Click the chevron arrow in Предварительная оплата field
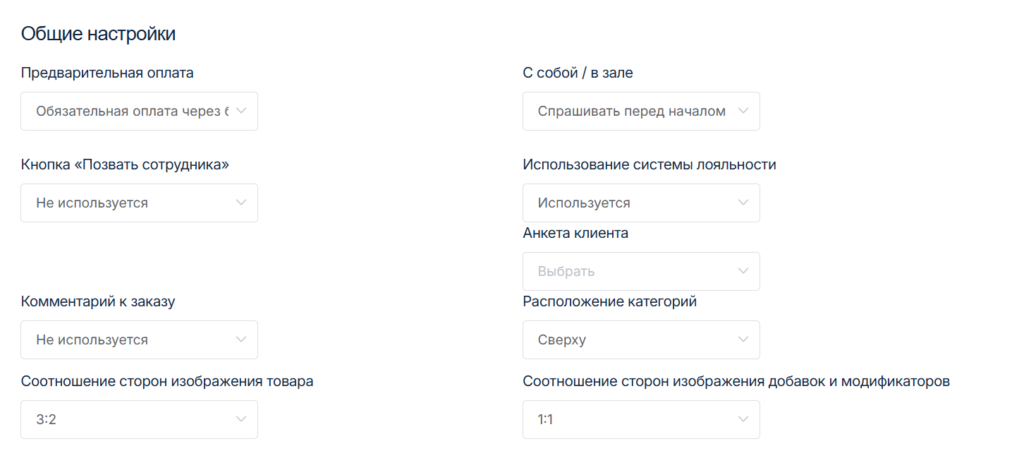1024x463 pixels. (241, 111)
